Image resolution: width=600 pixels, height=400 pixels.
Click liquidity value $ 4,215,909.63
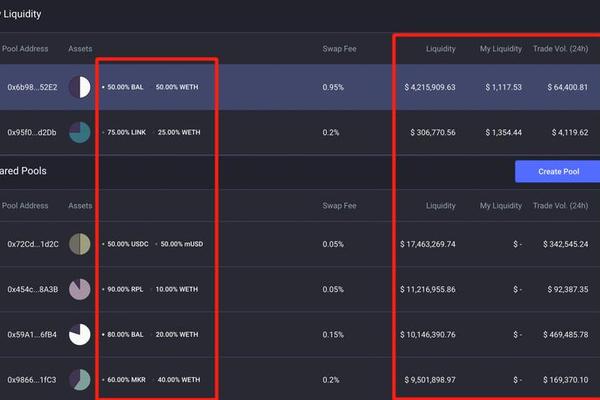(430, 87)
